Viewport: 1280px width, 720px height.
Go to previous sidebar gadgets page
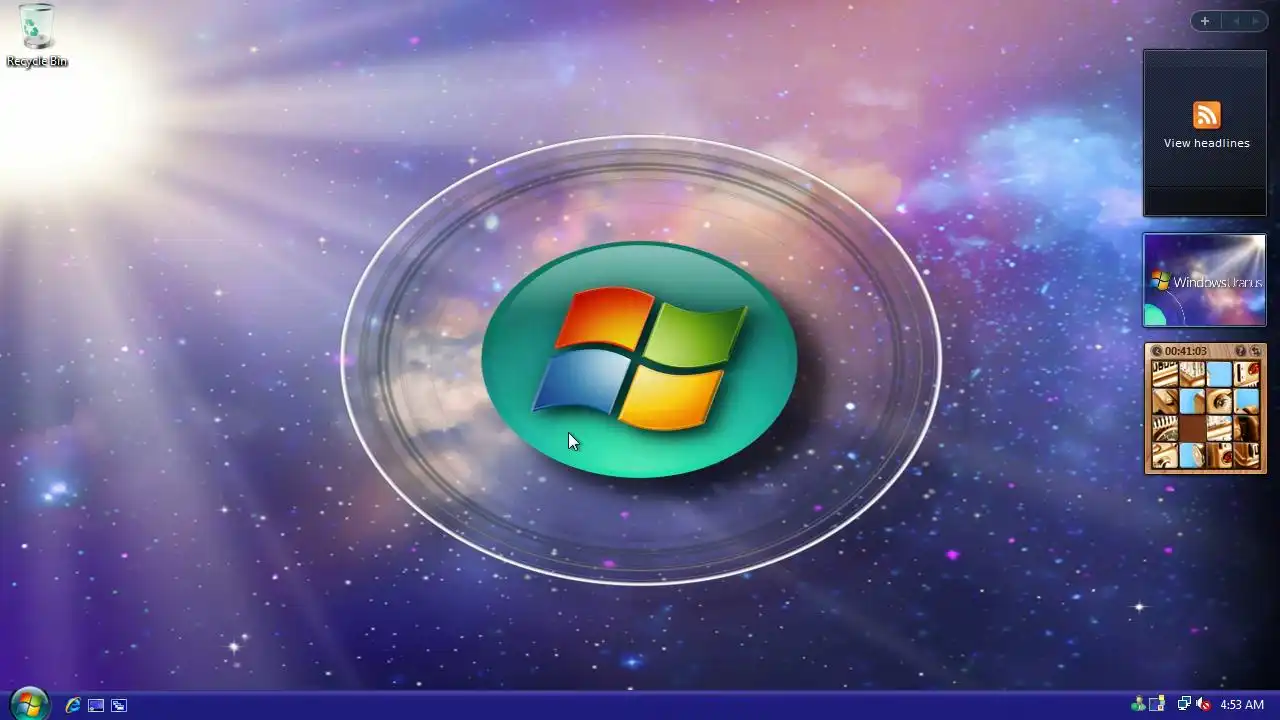pyautogui.click(x=1235, y=21)
